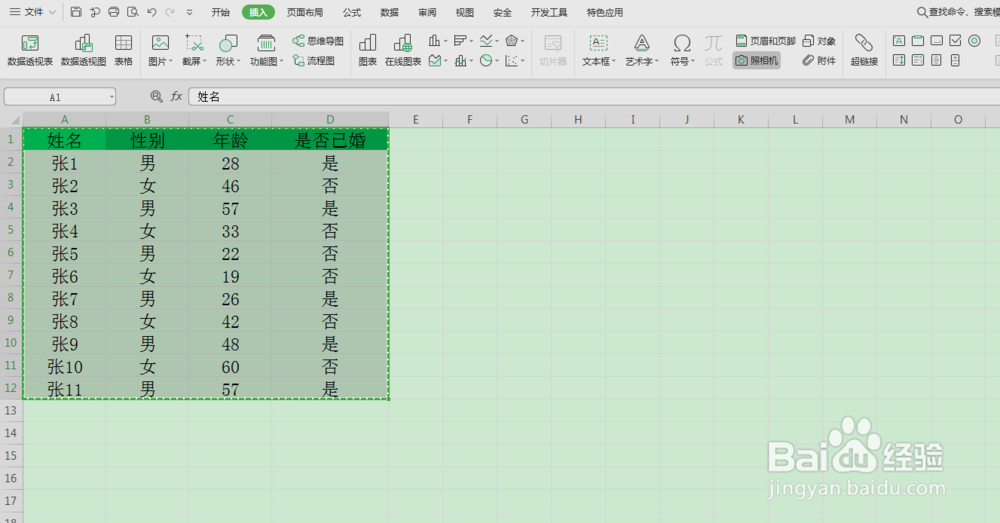1000x523 pixels.
Task: Switch to the 特色应用 tab
Action: coord(605,12)
